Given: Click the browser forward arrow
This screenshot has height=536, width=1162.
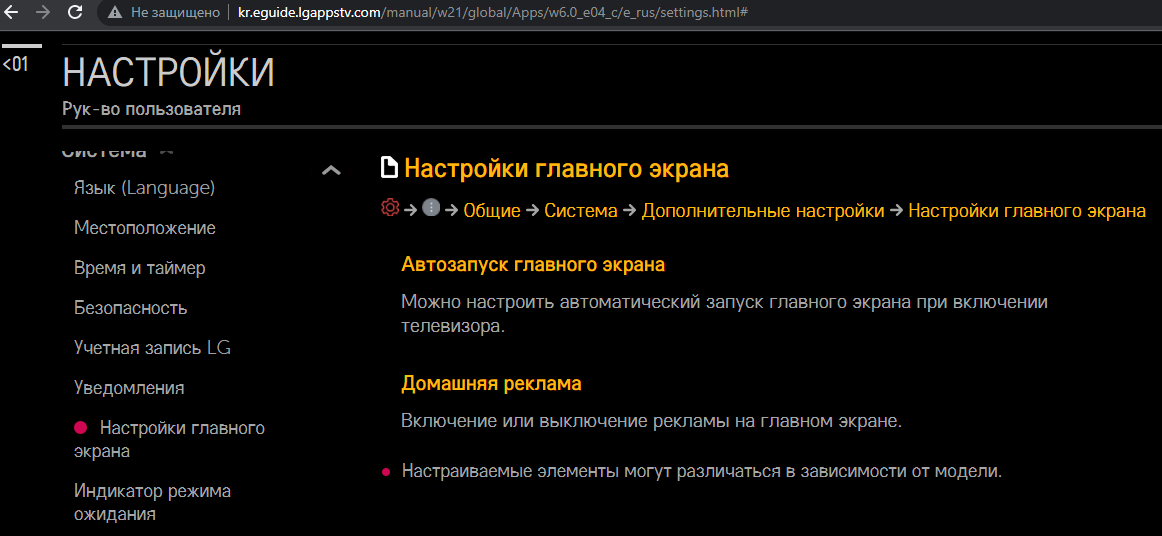Looking at the screenshot, I should coord(43,13).
